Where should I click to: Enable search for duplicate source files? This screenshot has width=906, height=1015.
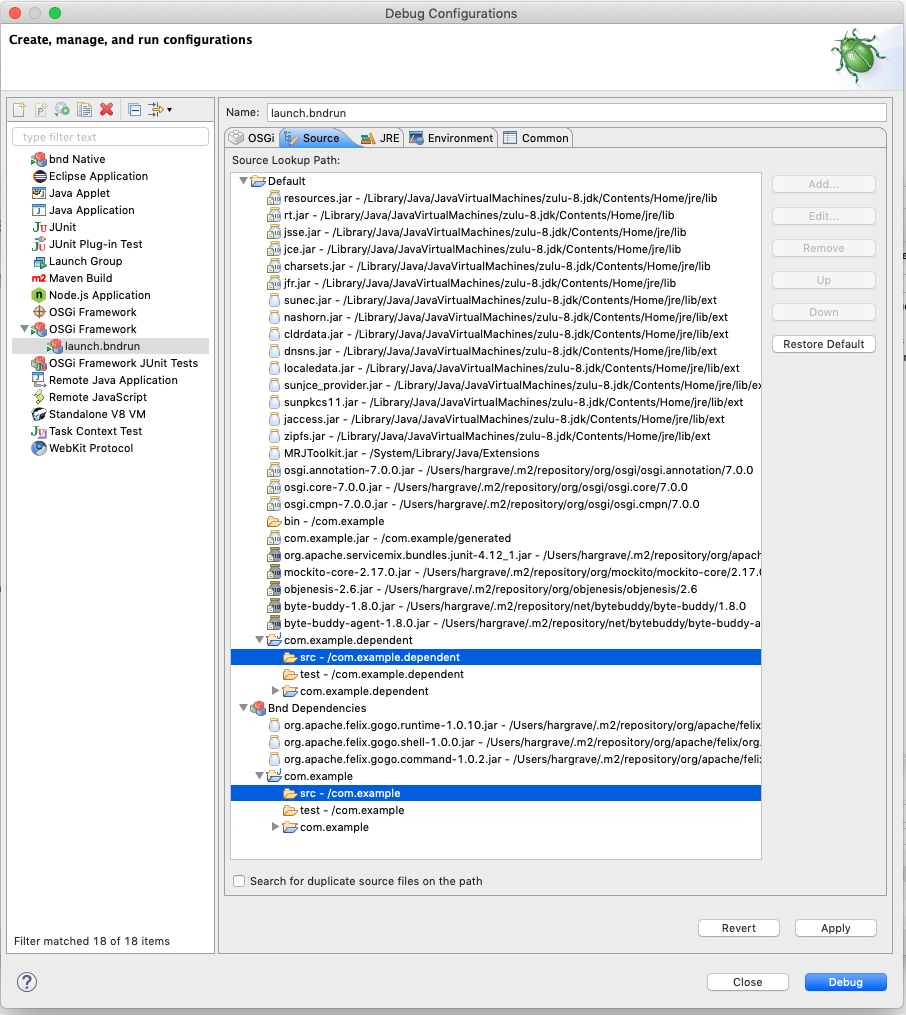coord(238,882)
